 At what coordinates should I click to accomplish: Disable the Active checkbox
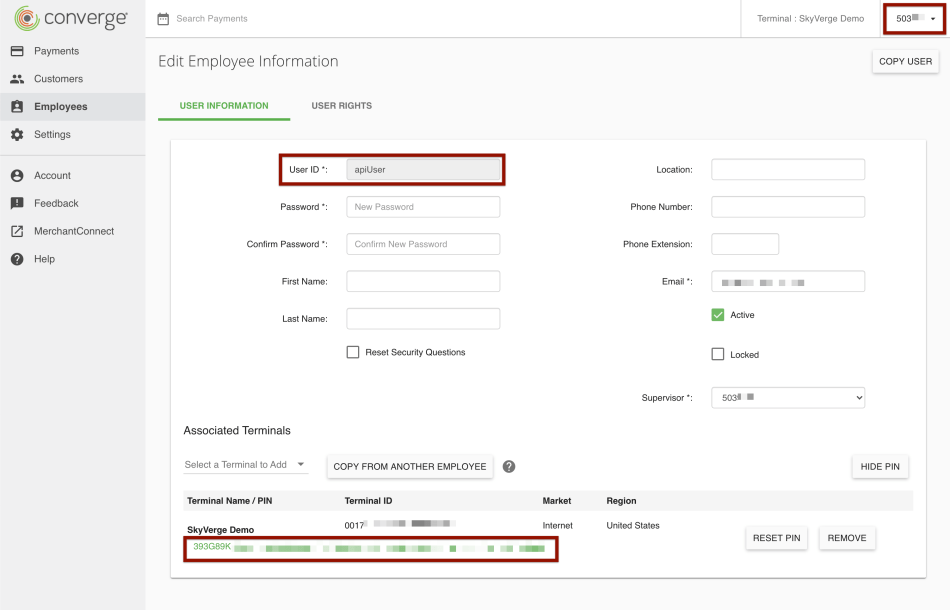[718, 314]
